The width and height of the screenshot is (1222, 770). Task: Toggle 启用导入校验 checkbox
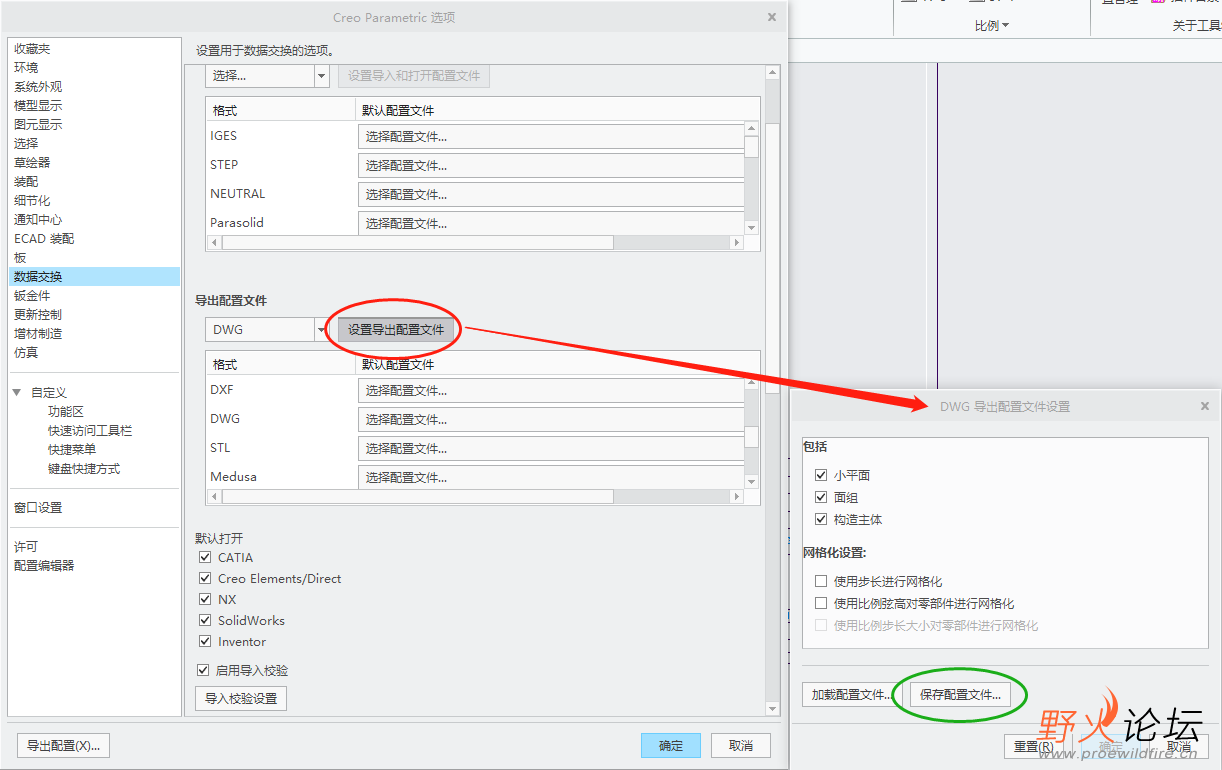point(204,671)
